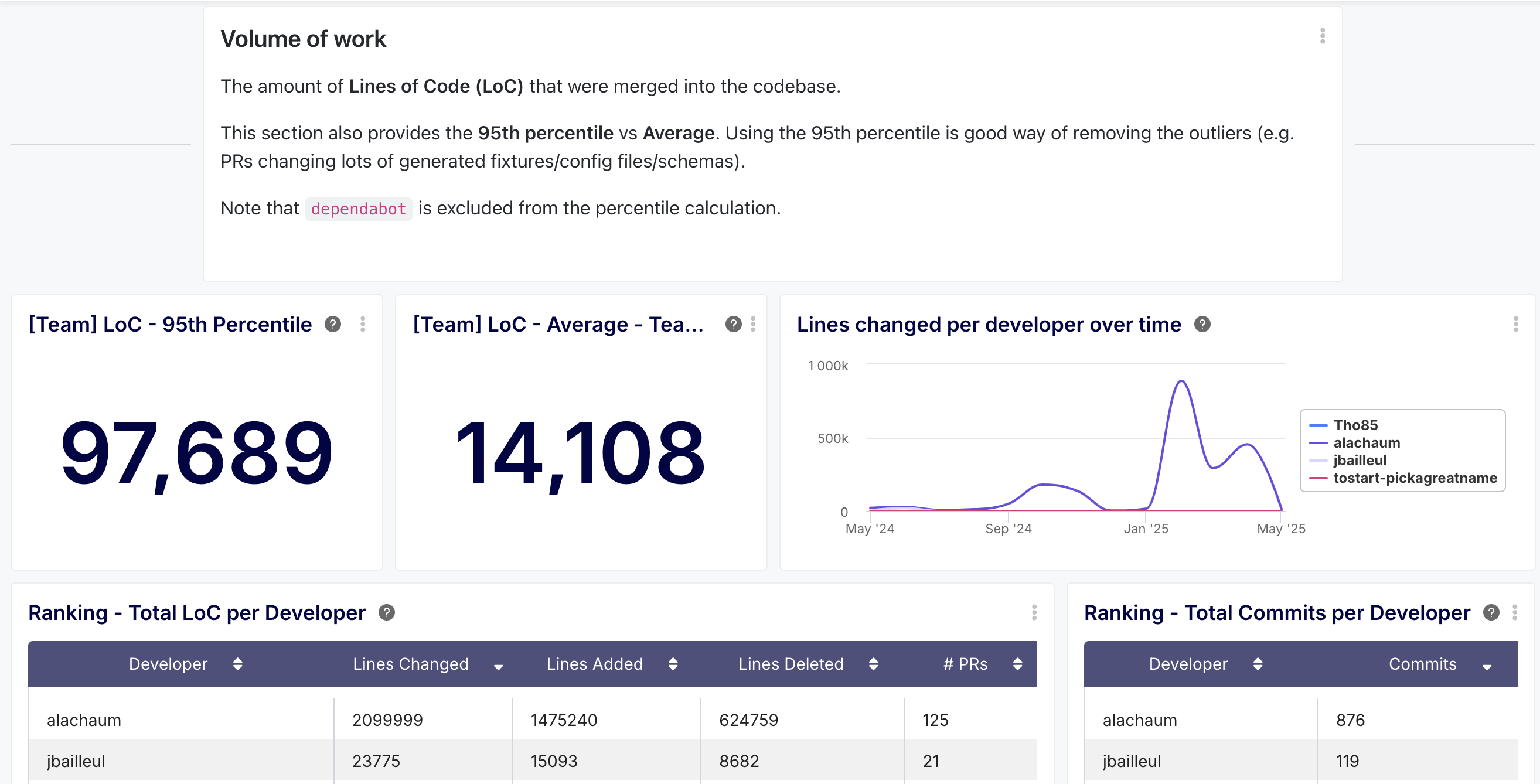This screenshot has width=1540, height=784.
Task: Sort the LoC table by Lines Changed
Action: click(498, 666)
